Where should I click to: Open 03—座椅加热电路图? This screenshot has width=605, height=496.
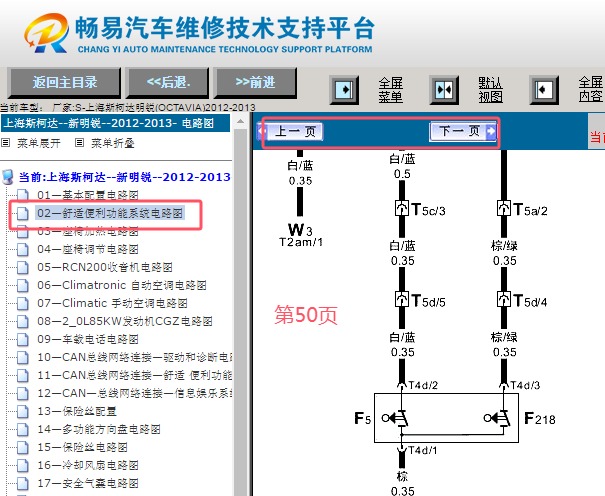[x=88, y=231]
